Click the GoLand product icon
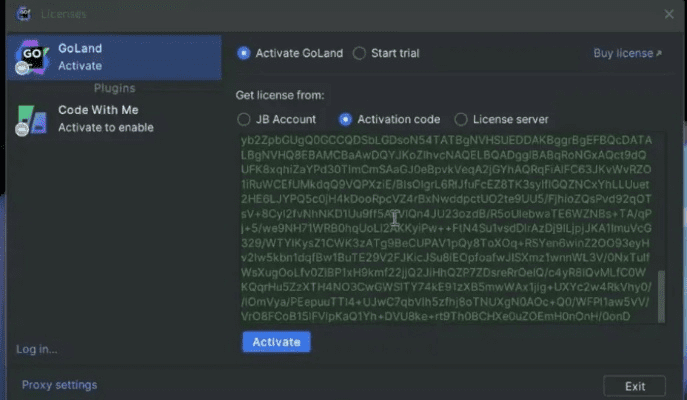This screenshot has height=400, width=687. point(30,58)
